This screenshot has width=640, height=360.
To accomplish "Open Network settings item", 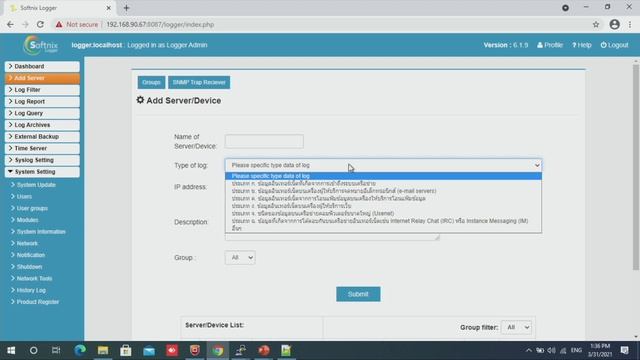I will [27, 243].
